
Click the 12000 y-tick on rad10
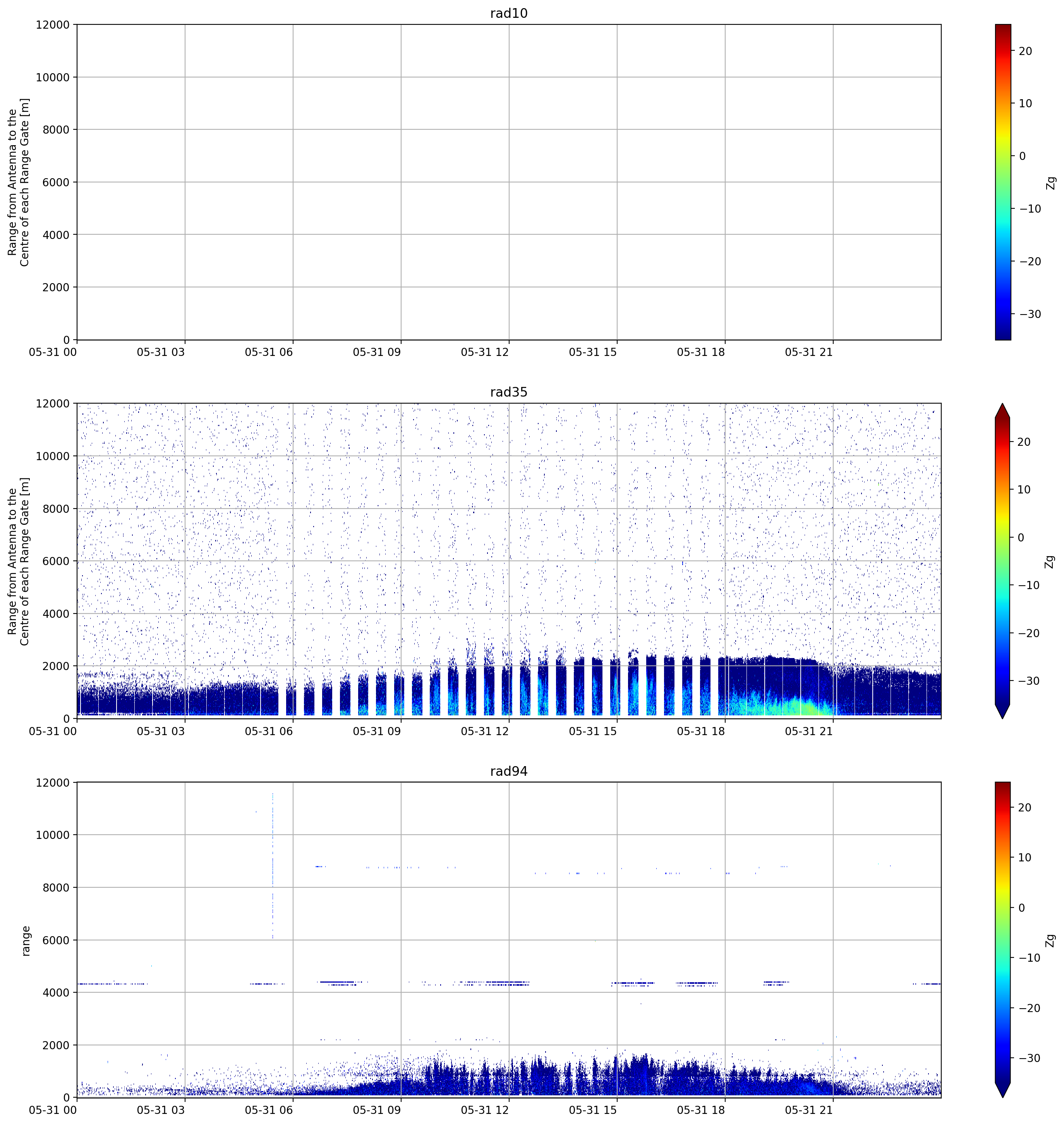[52, 25]
